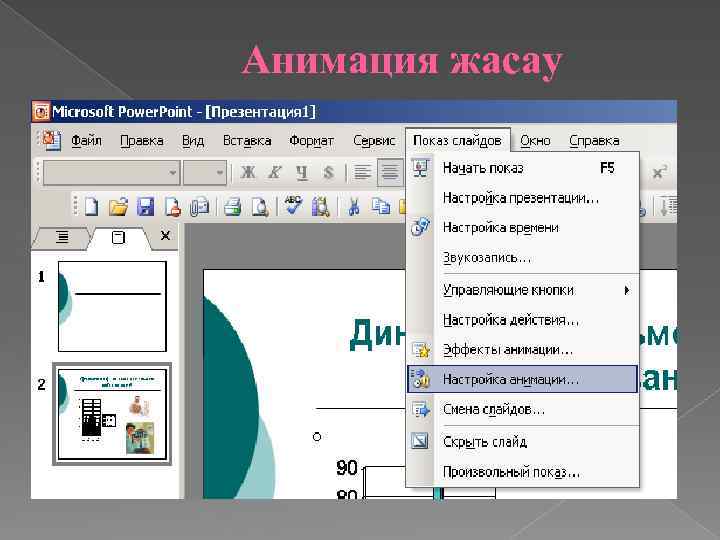
Task: Open the Окно menu
Action: click(535, 141)
